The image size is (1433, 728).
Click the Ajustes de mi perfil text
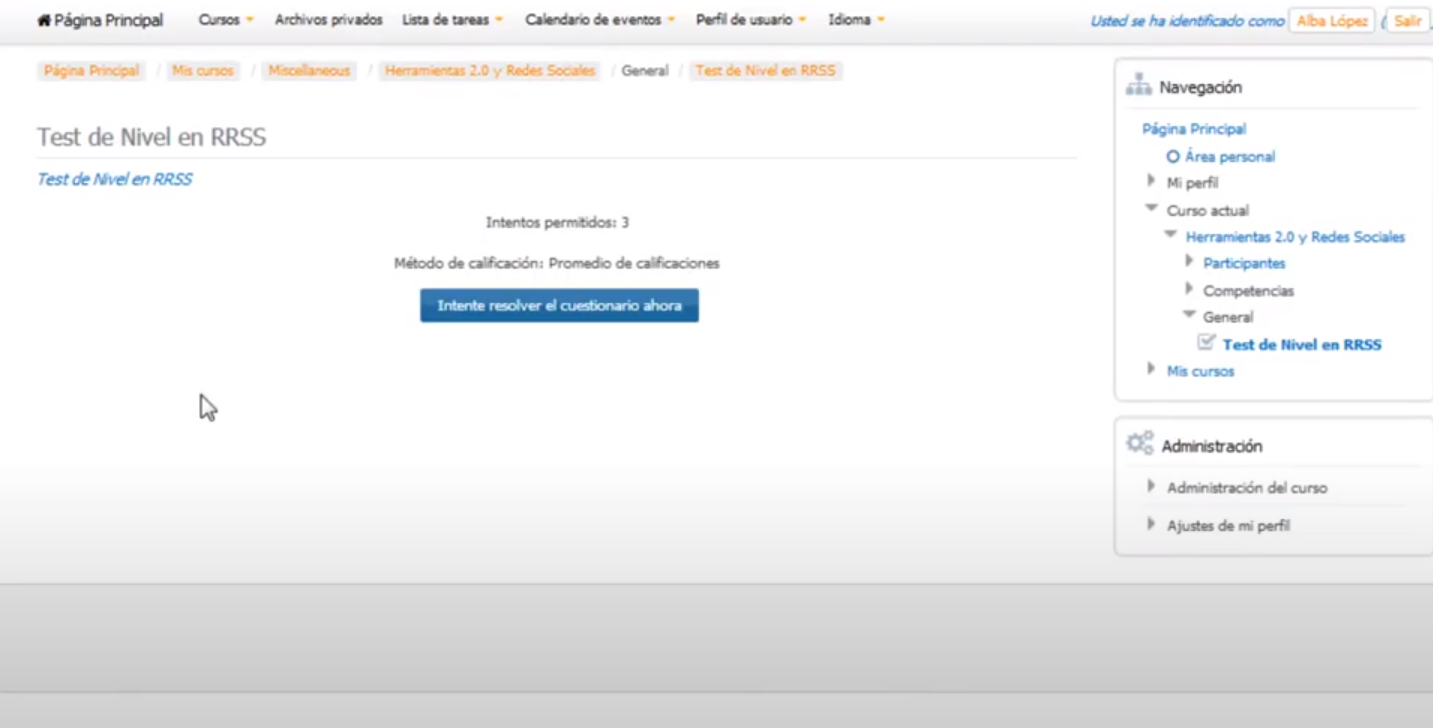point(1228,525)
